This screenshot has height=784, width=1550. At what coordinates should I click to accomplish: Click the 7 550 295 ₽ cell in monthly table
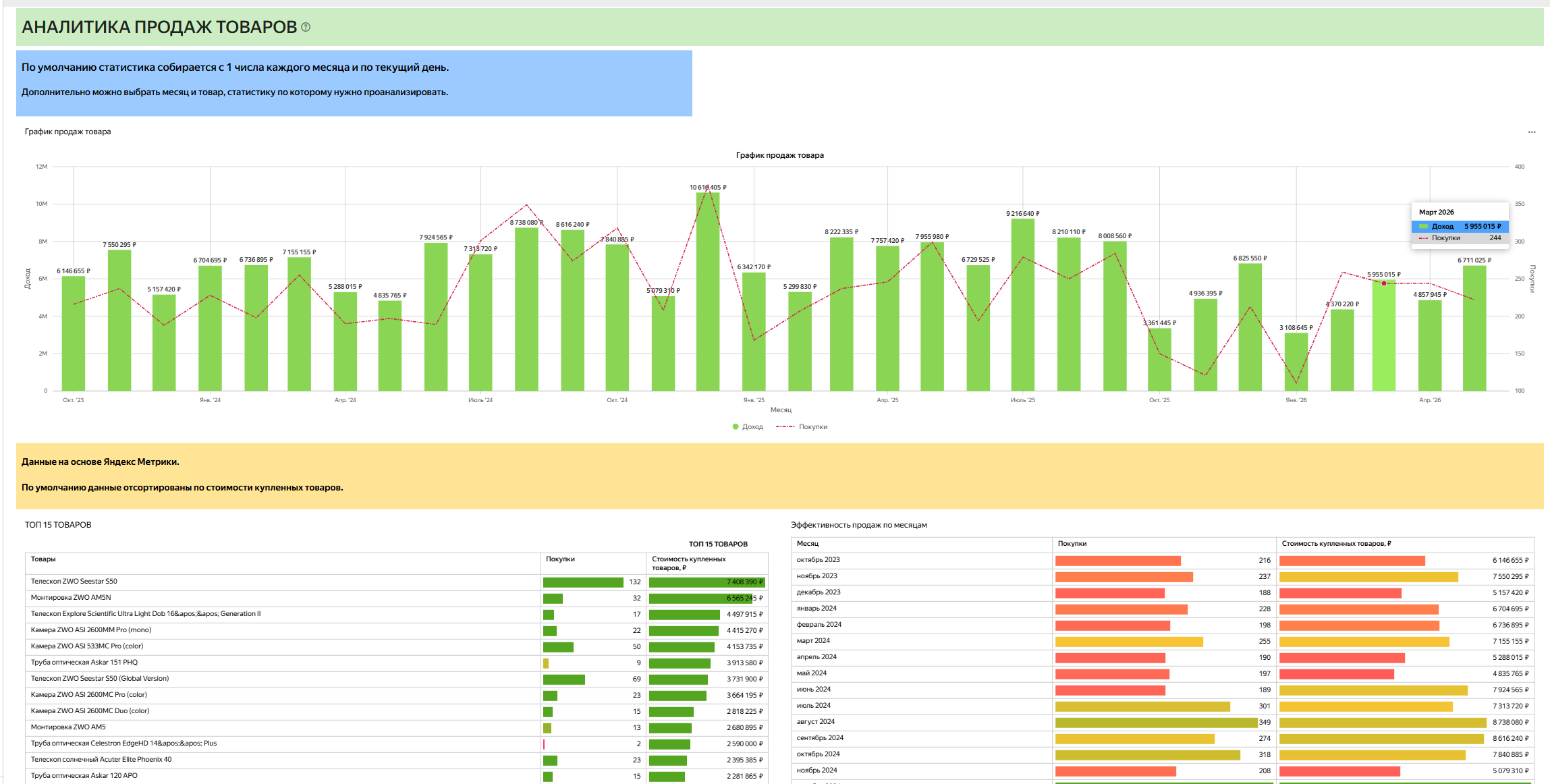click(1405, 577)
